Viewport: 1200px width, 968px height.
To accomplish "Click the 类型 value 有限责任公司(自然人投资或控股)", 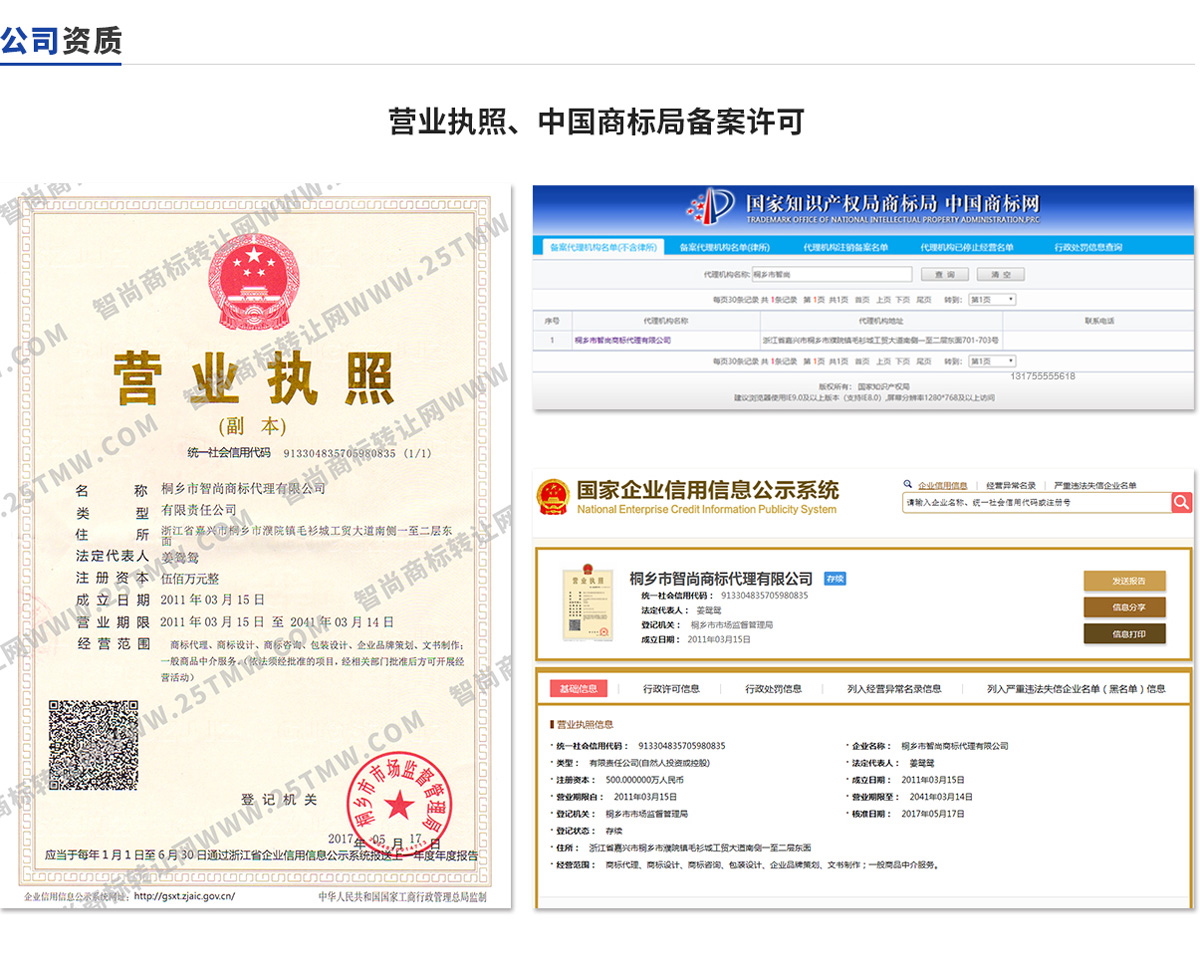I will tap(651, 763).
